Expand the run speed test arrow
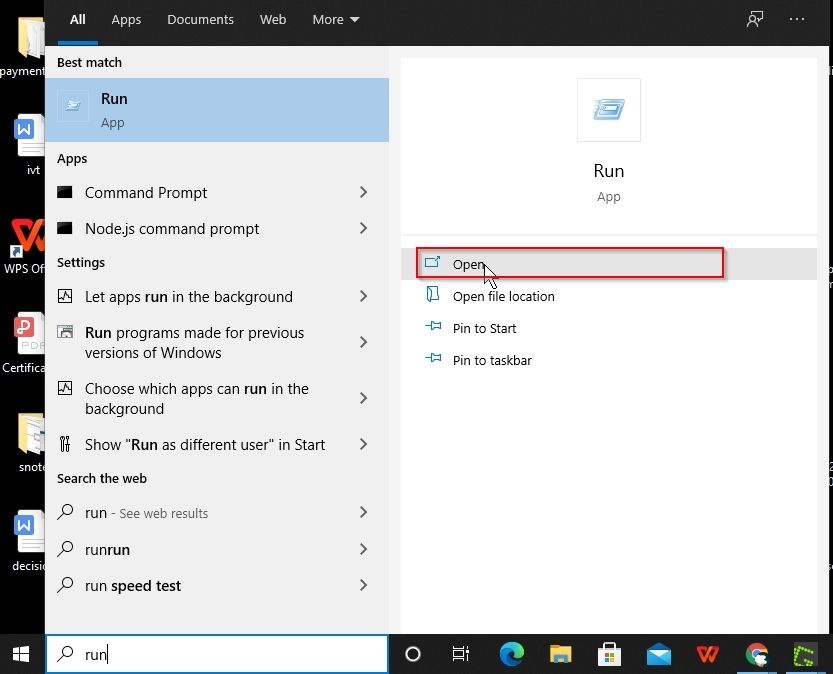This screenshot has height=674, width=833. [363, 585]
